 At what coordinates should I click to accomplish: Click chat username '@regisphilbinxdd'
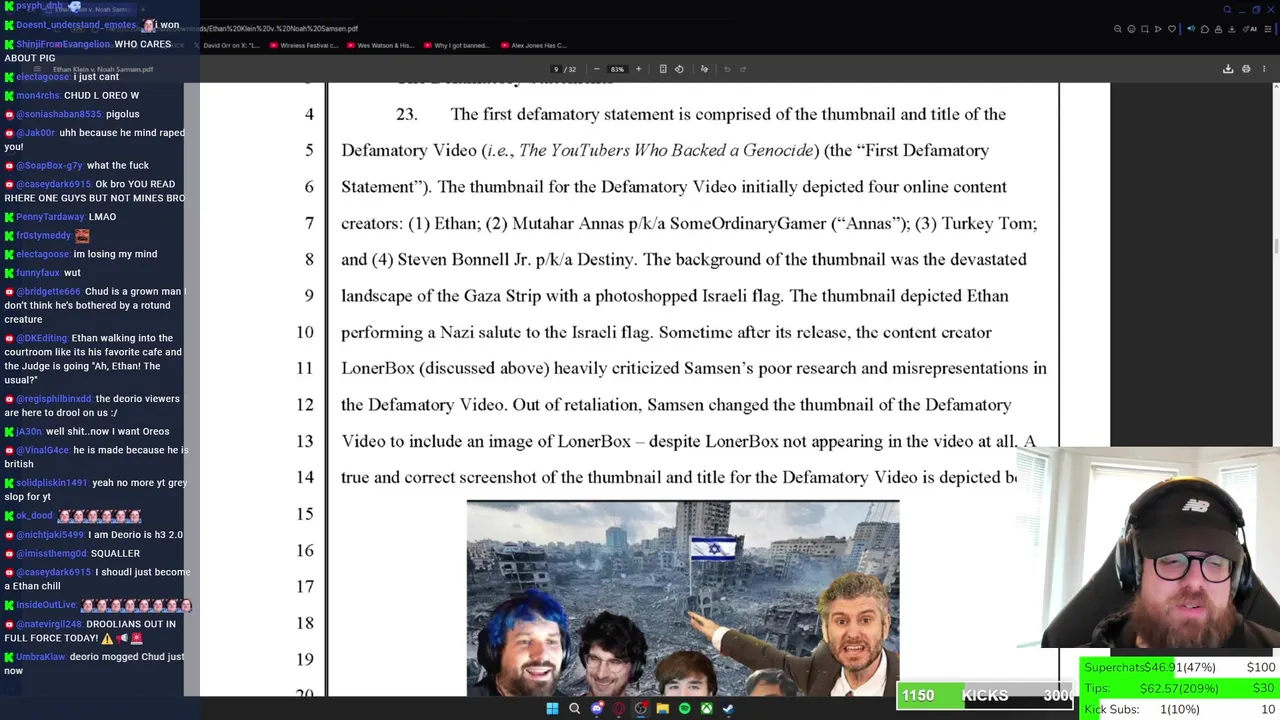pyautogui.click(x=53, y=399)
